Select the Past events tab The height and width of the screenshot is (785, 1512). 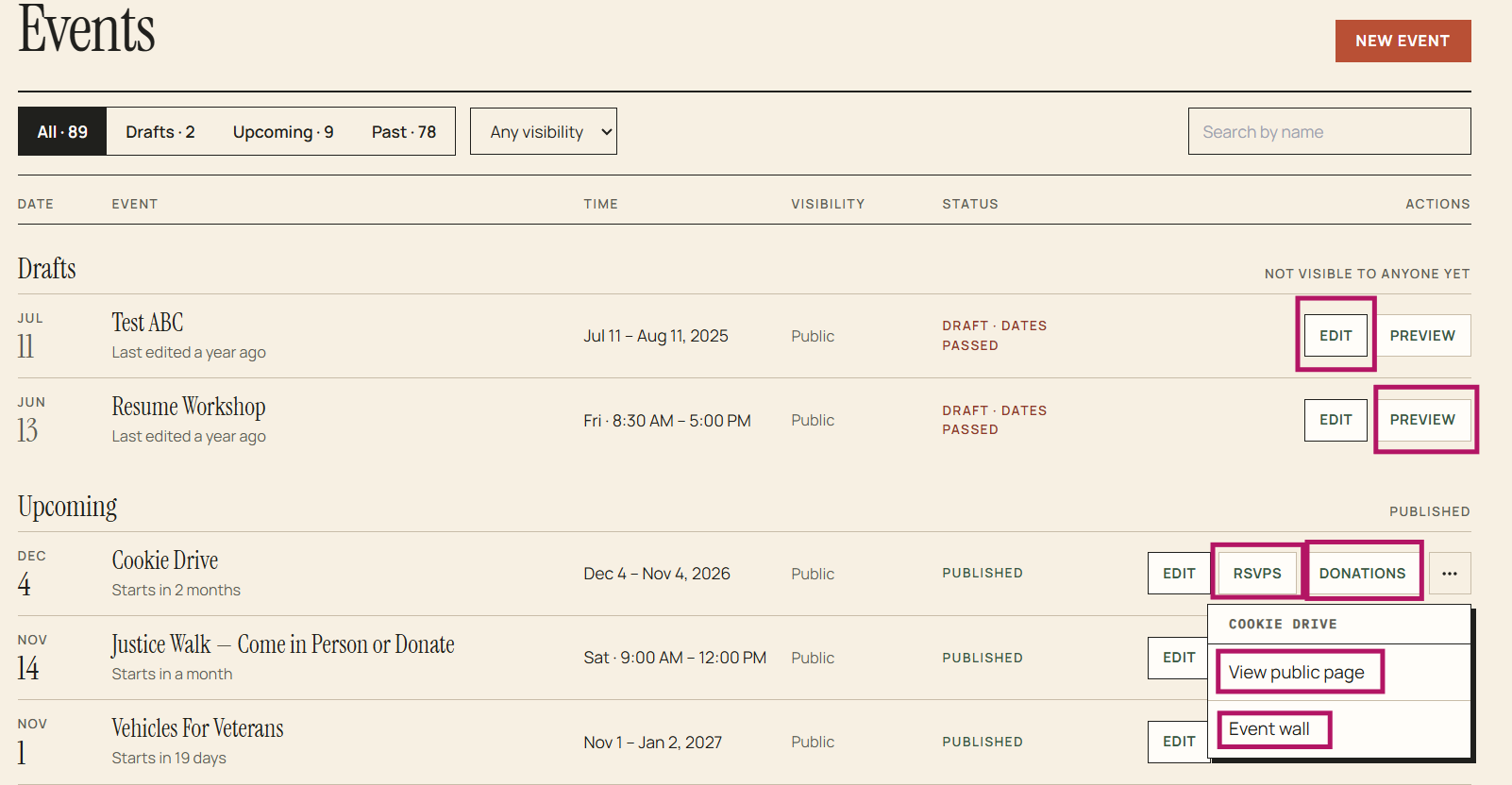coord(404,131)
